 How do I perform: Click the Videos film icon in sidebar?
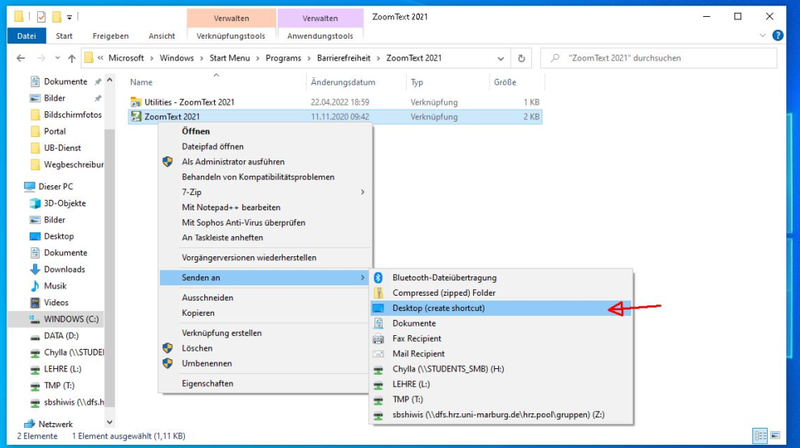tap(35, 303)
